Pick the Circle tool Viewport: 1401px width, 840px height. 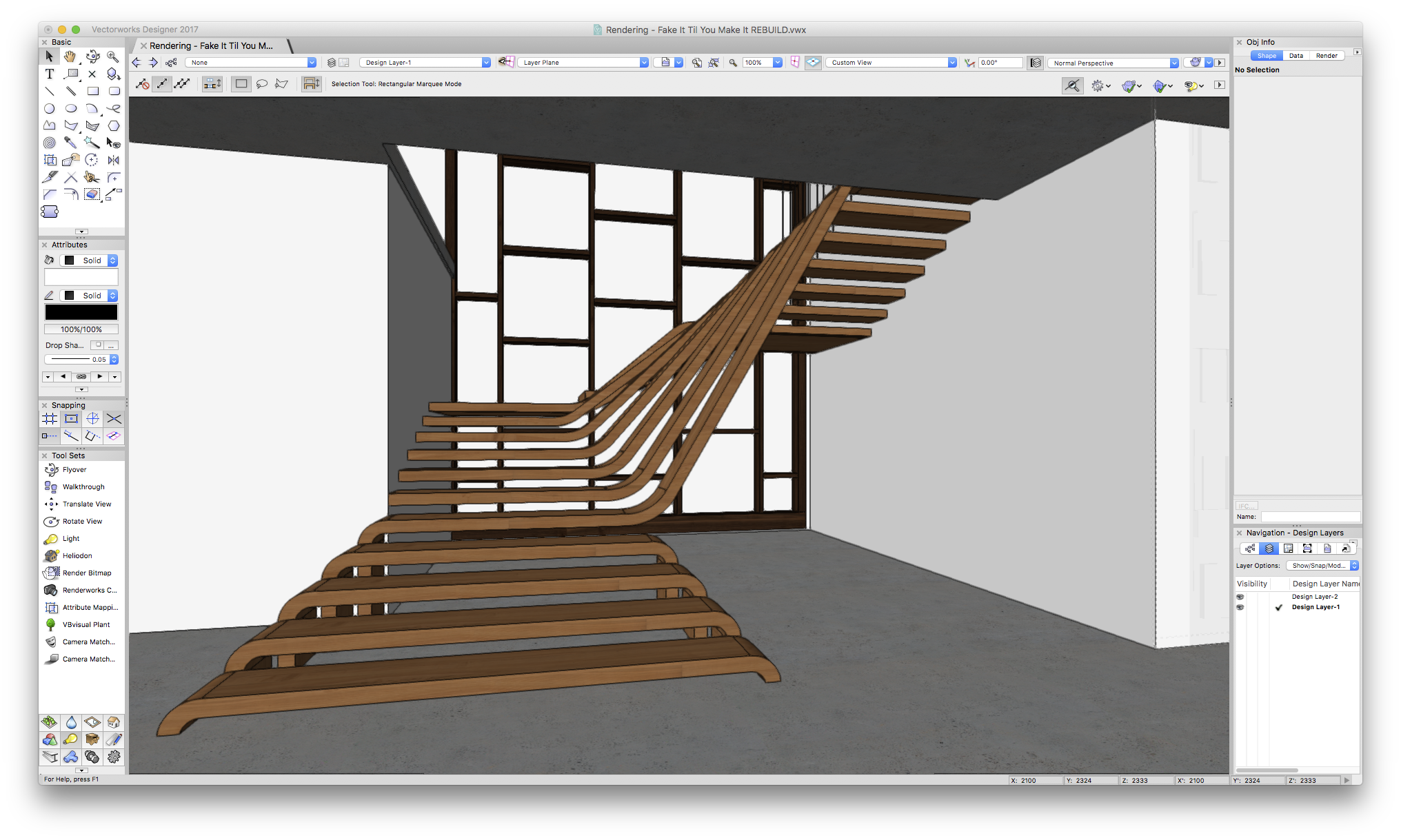(50, 108)
